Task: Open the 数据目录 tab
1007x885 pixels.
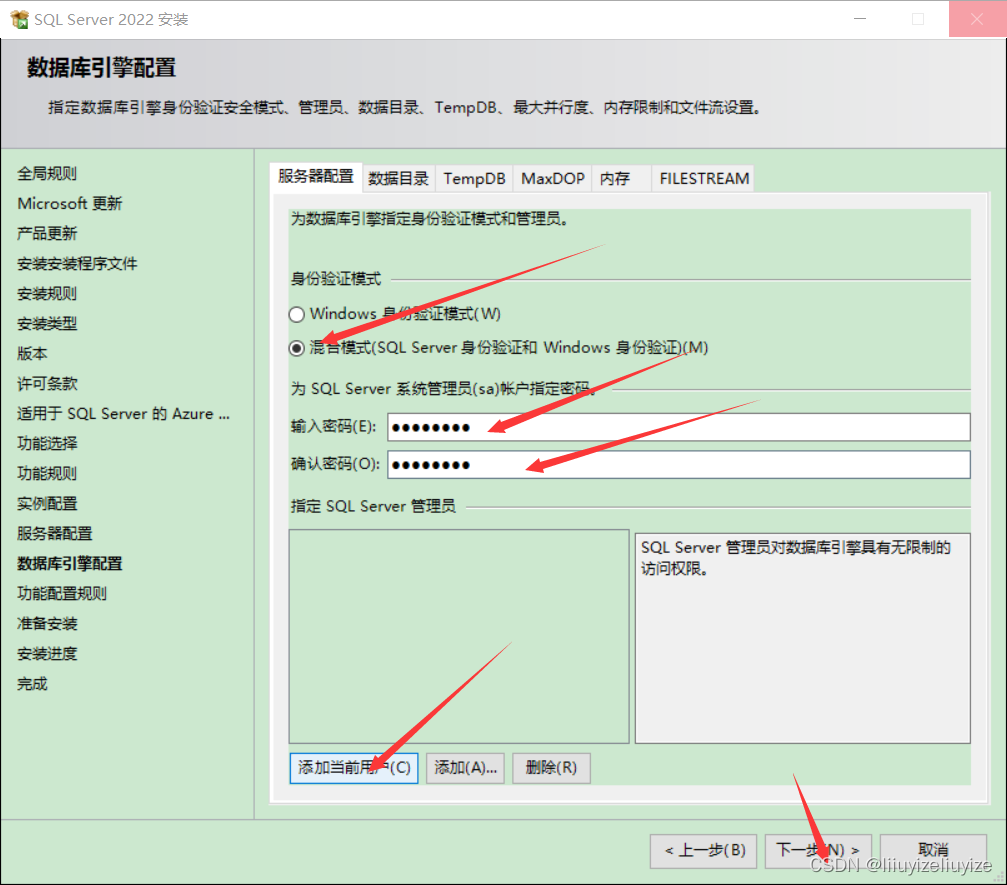Action: pos(398,179)
